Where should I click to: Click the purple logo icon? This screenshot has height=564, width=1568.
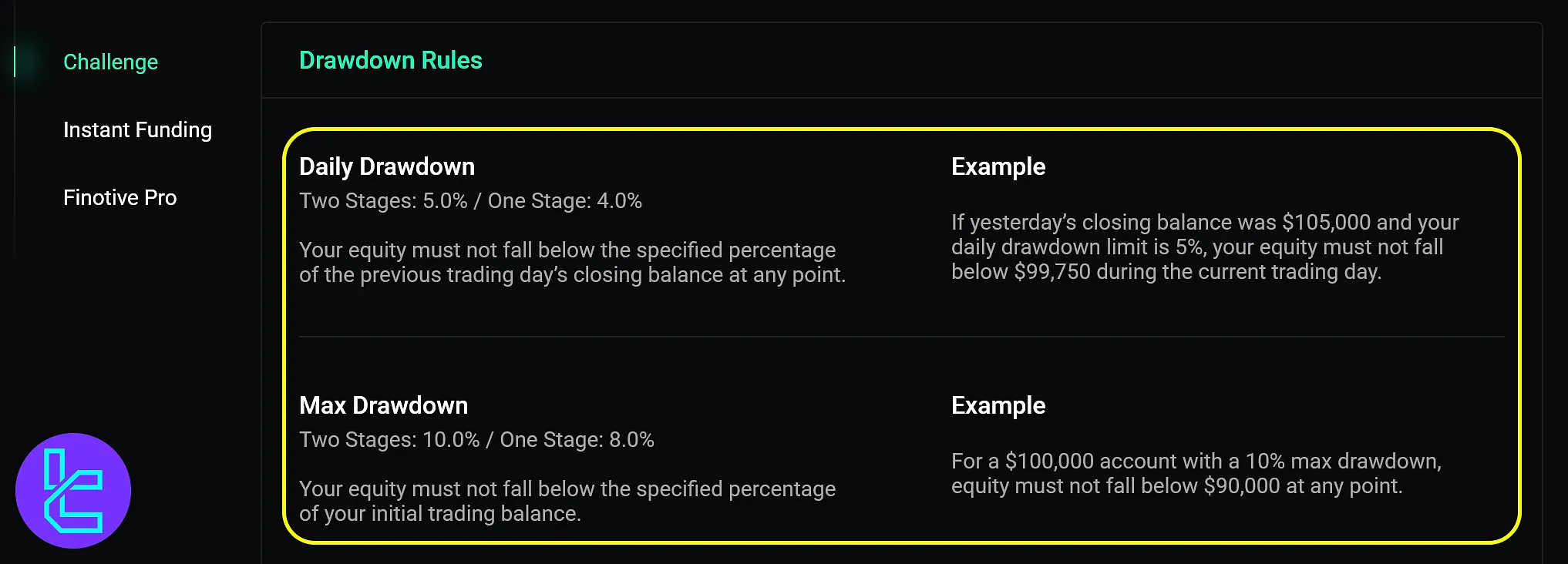73,491
